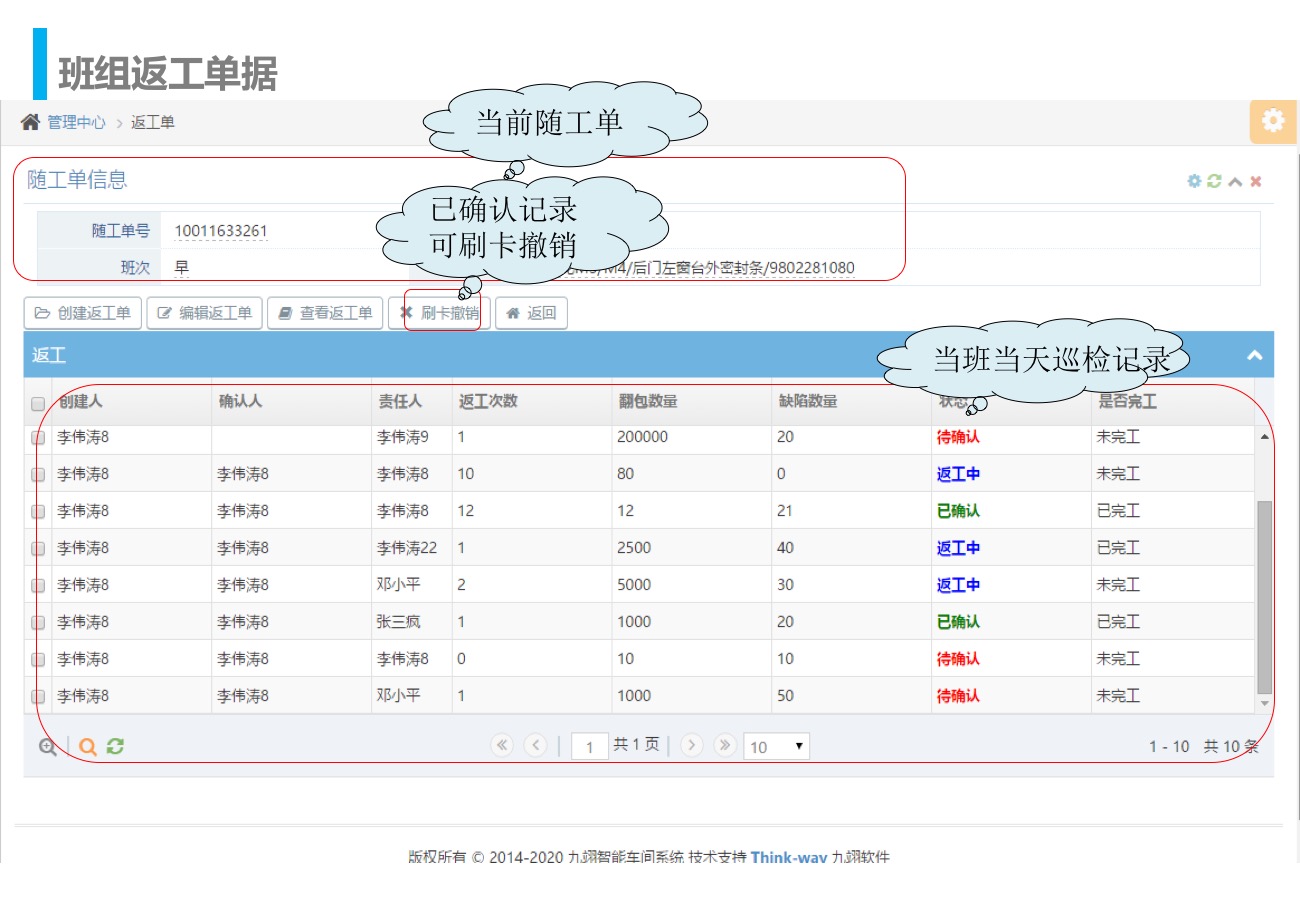Viewport: 1300px width, 900px height.
Task: Open the blue gear settings of 随工单信息 panel
Action: tap(1194, 181)
